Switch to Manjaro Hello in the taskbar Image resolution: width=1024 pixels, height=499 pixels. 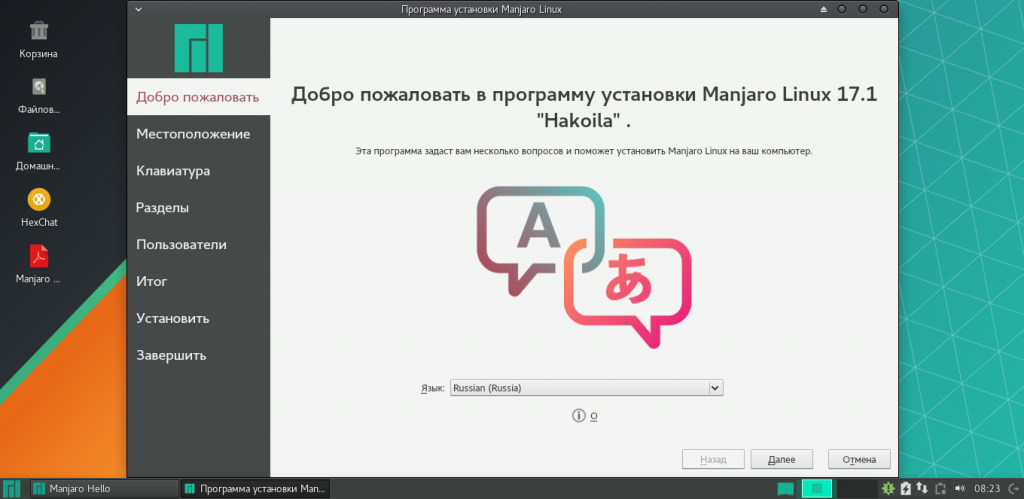[x=102, y=488]
